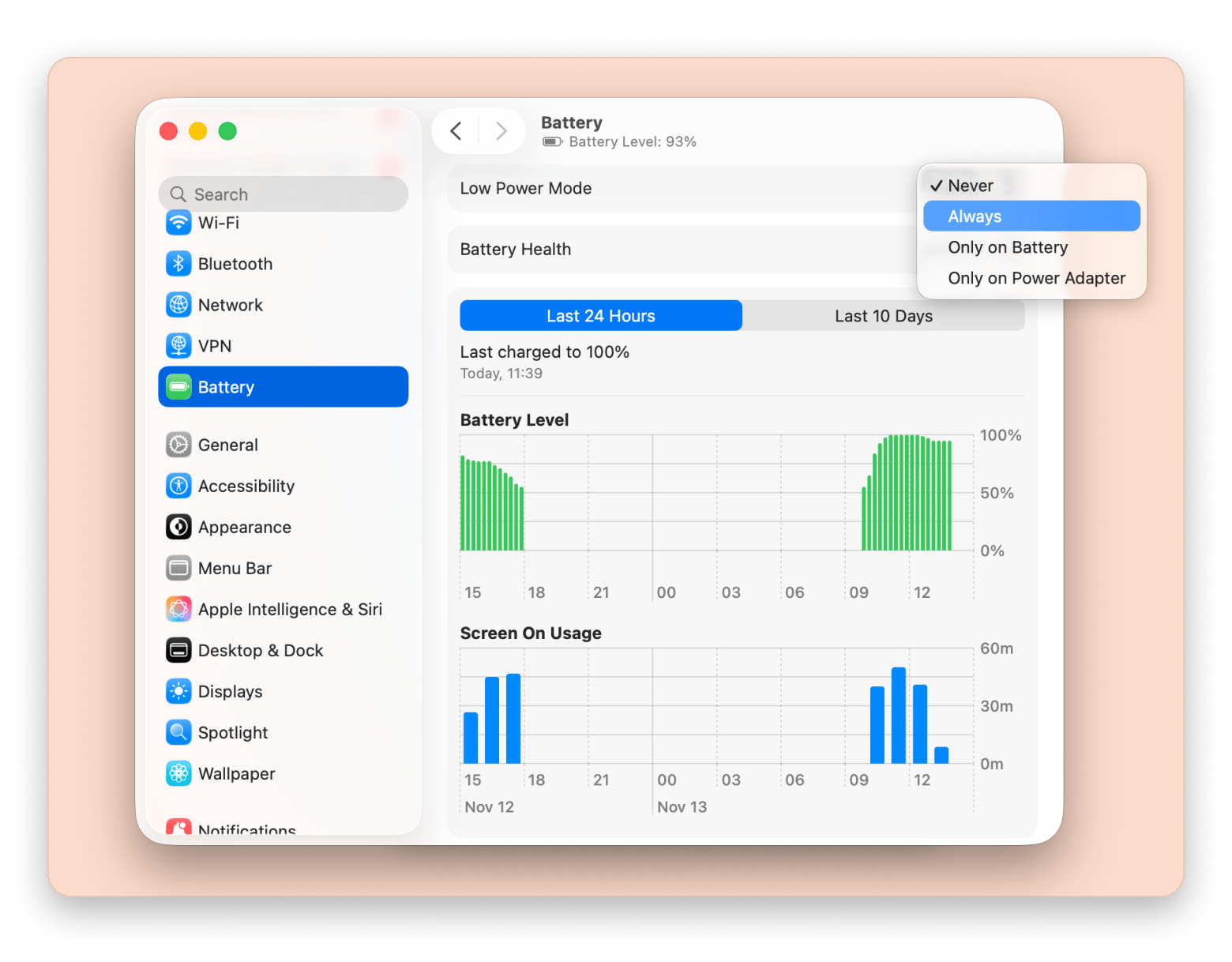Click the Network globe icon
Viewport: 1232px width, 962px height.
click(178, 304)
